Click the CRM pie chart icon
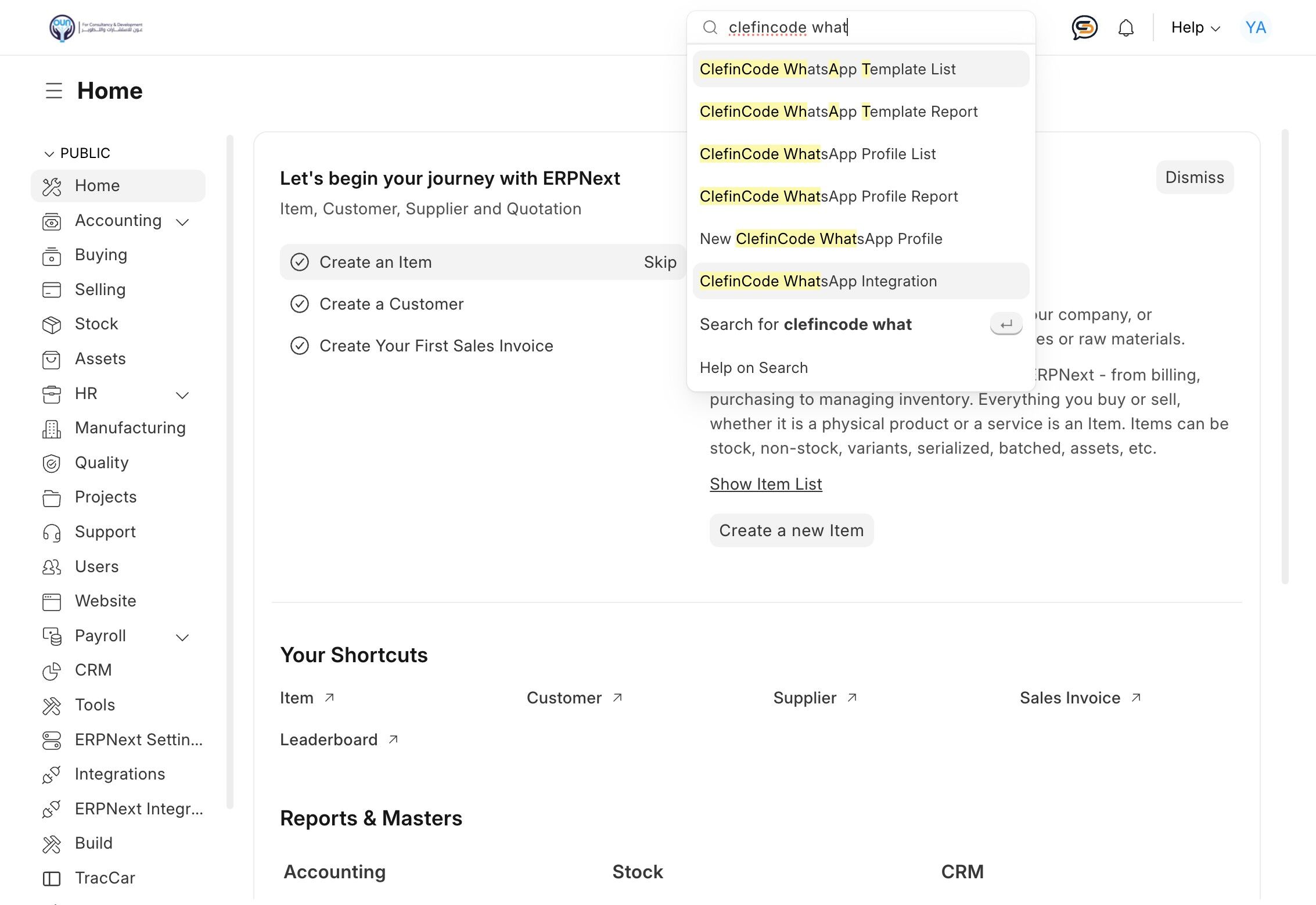 52,671
